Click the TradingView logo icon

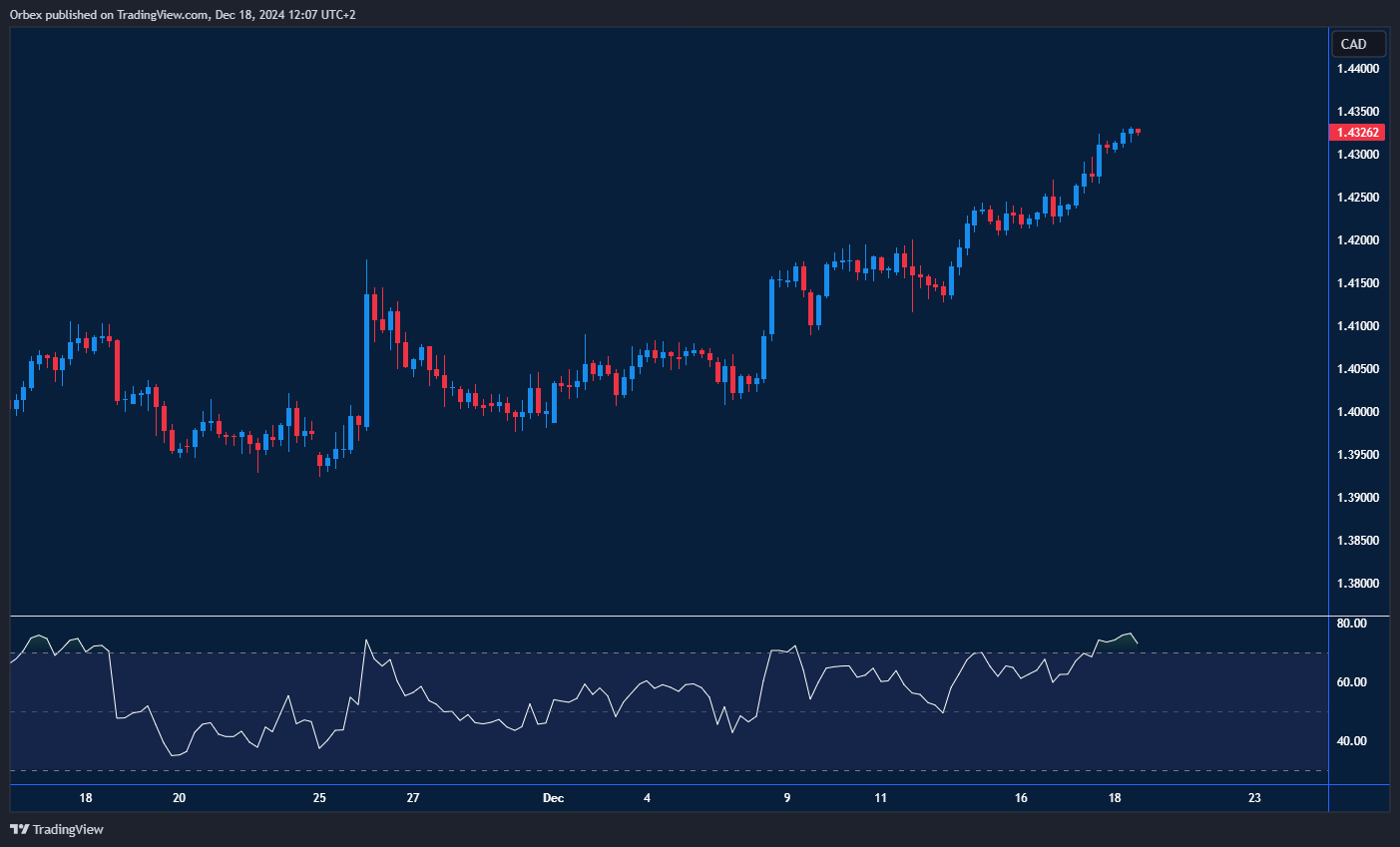[x=19, y=829]
